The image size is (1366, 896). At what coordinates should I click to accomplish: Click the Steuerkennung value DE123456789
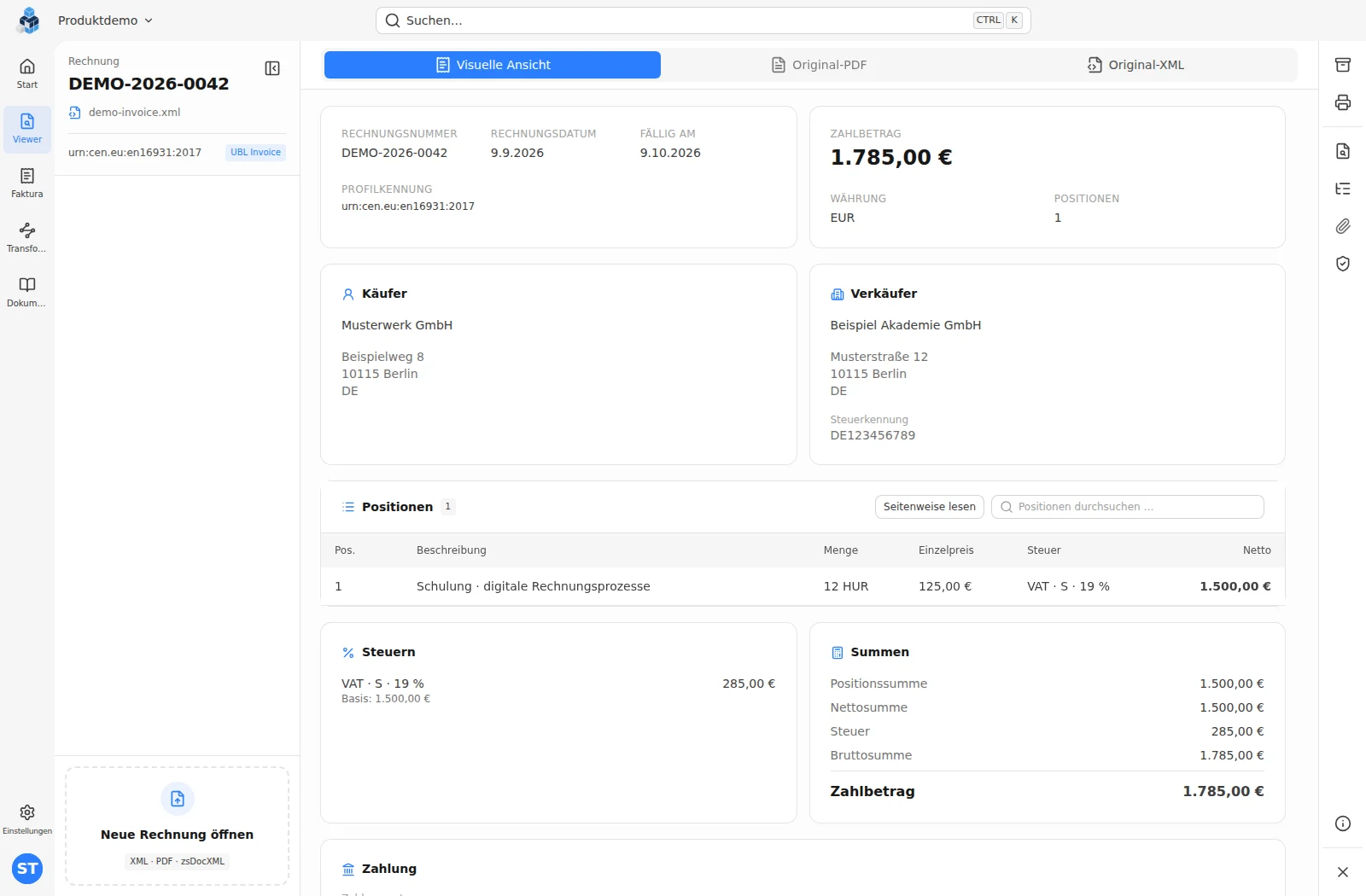pyautogui.click(x=873, y=435)
